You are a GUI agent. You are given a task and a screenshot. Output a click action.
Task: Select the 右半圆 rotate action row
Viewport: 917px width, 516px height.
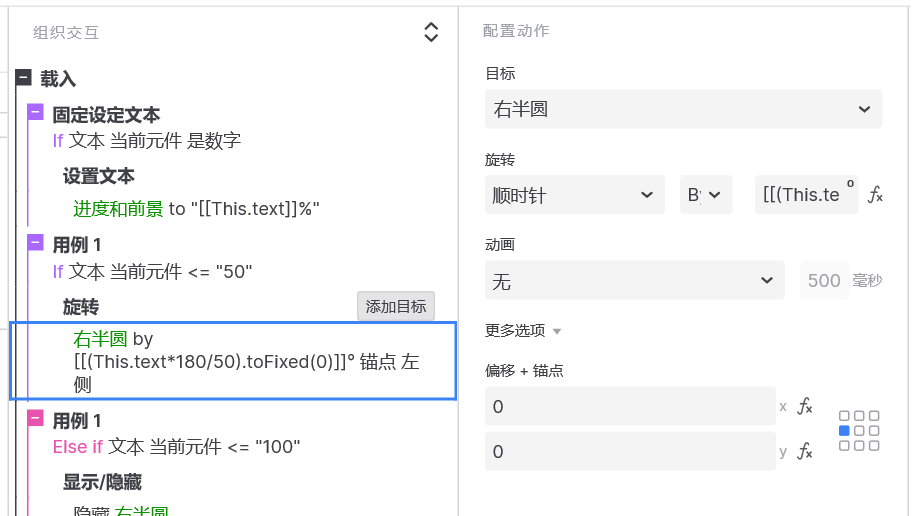[232, 361]
